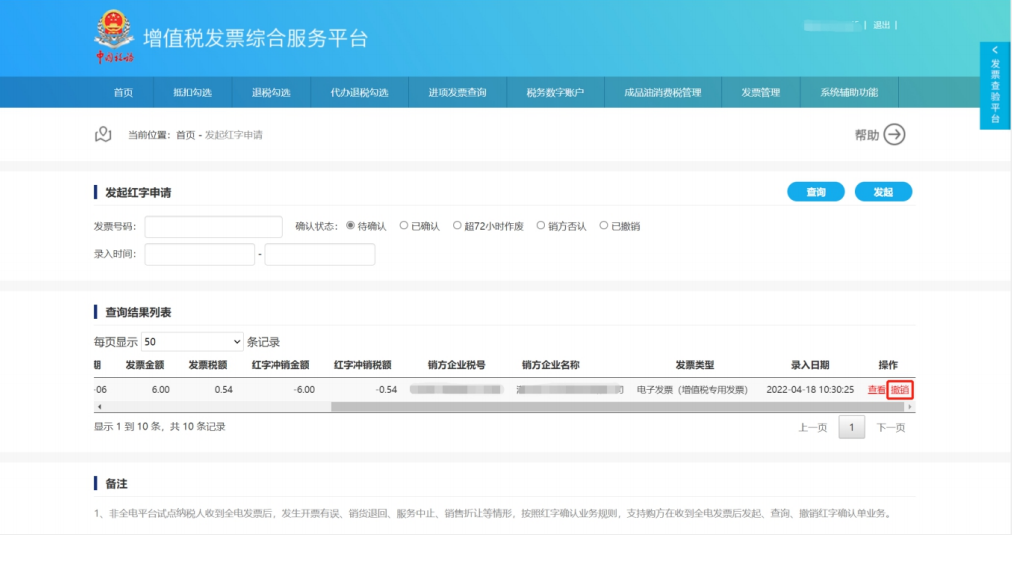Open the 系统辅助功能 menu
1016x581 pixels.
[x=849, y=92]
